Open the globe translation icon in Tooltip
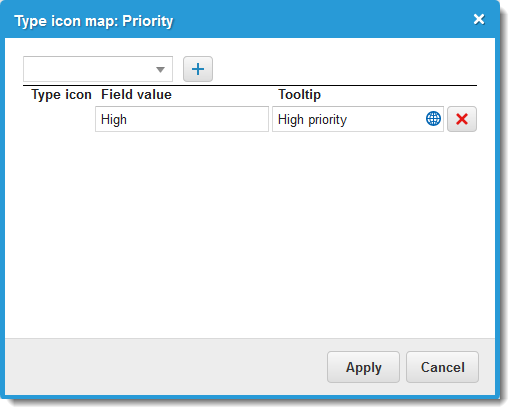This screenshot has width=515, height=414. [433, 119]
